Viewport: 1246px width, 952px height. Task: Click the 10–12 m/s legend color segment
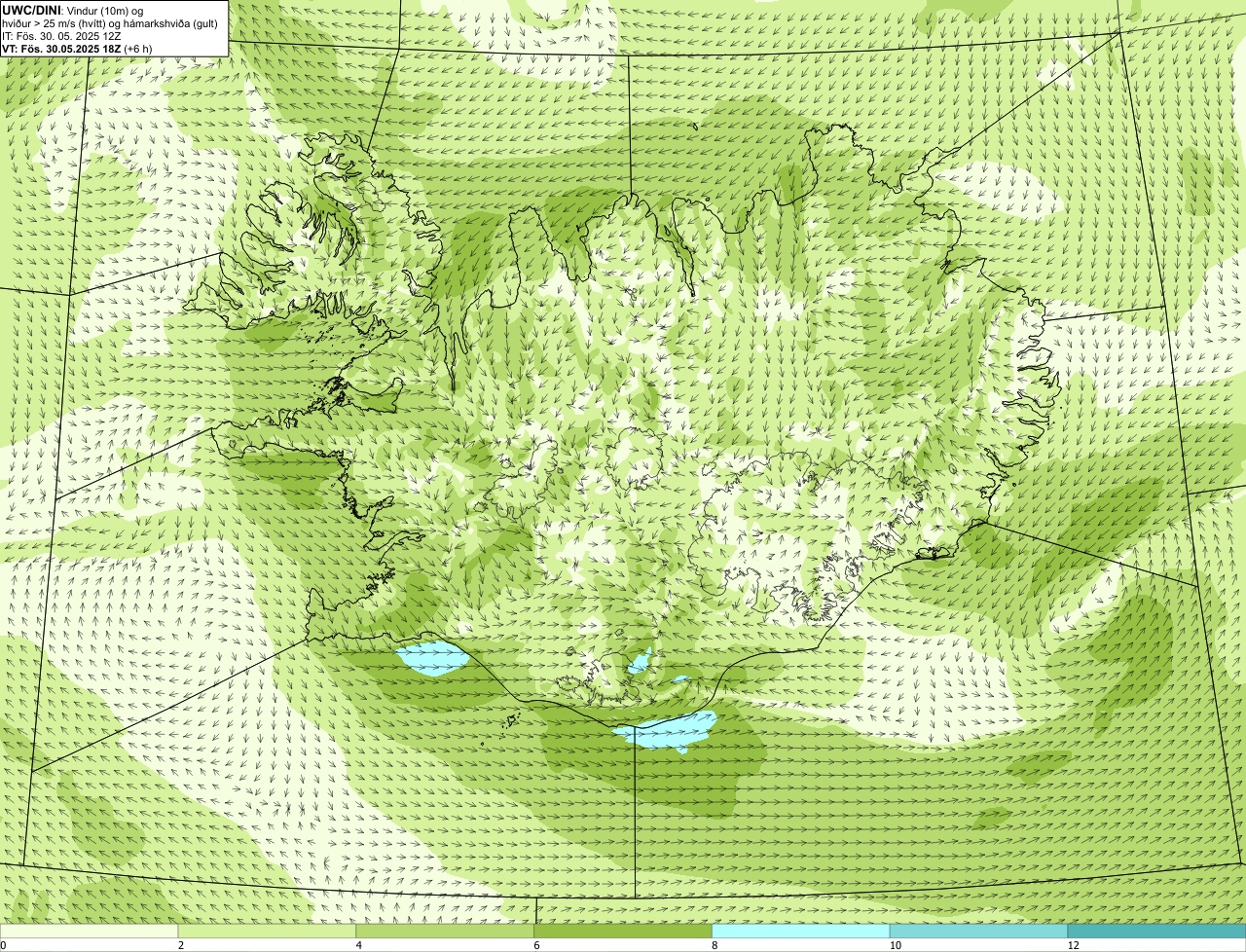979,931
